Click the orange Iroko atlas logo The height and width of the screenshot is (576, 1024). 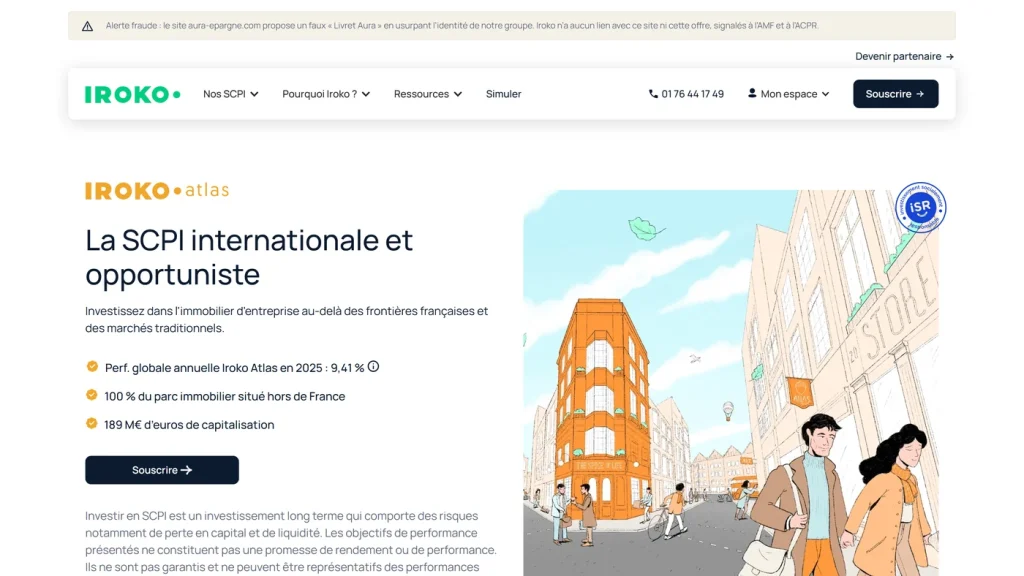pos(157,191)
